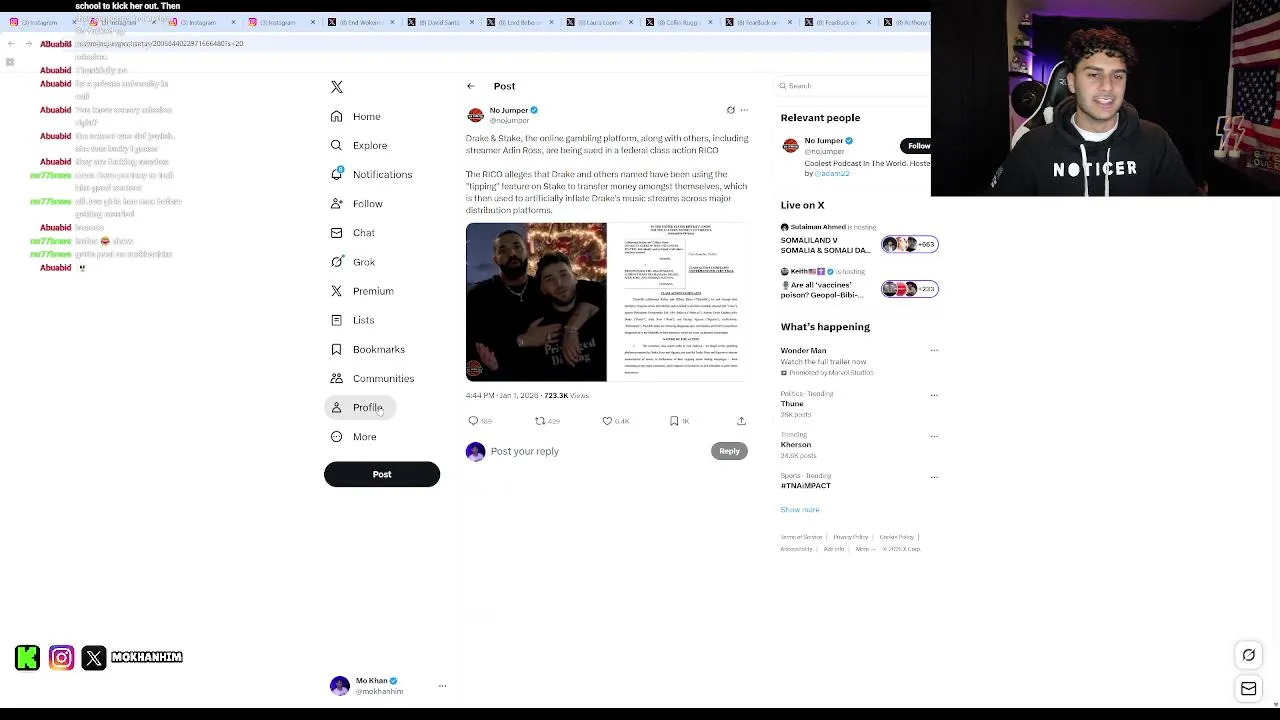Screen dimensions: 1280x720
Task: Click the Bookmarks icon in sidebar
Action: (x=337, y=349)
